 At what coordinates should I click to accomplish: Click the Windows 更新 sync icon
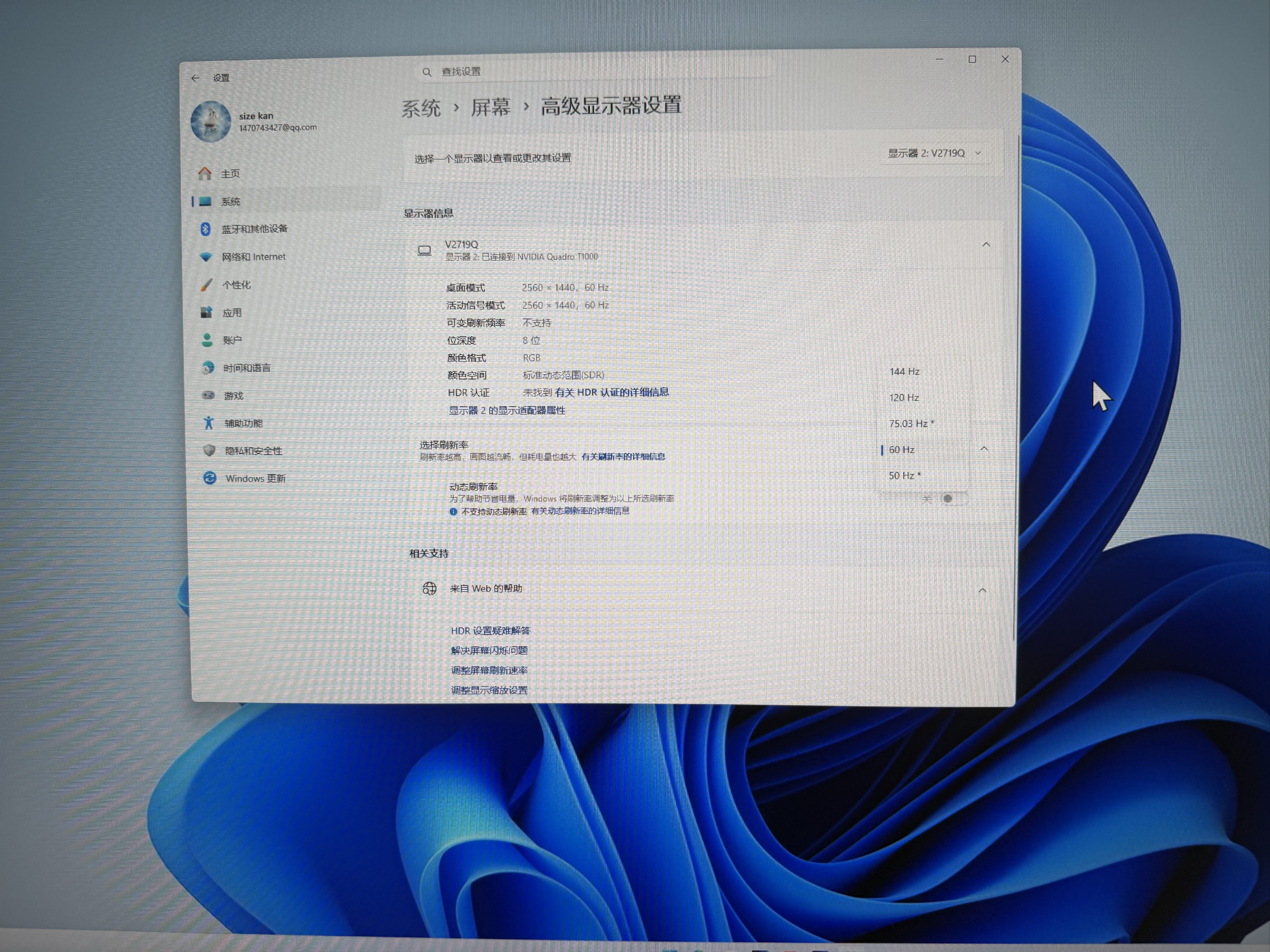210,478
